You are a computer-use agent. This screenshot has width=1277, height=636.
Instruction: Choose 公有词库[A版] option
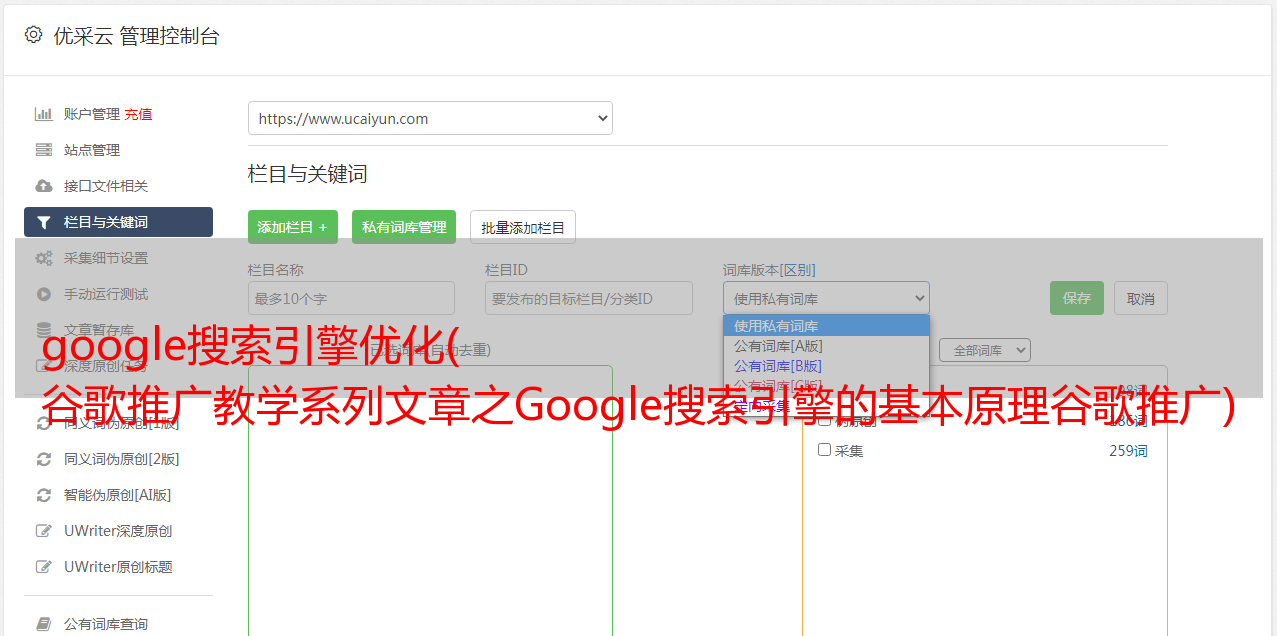826,345
